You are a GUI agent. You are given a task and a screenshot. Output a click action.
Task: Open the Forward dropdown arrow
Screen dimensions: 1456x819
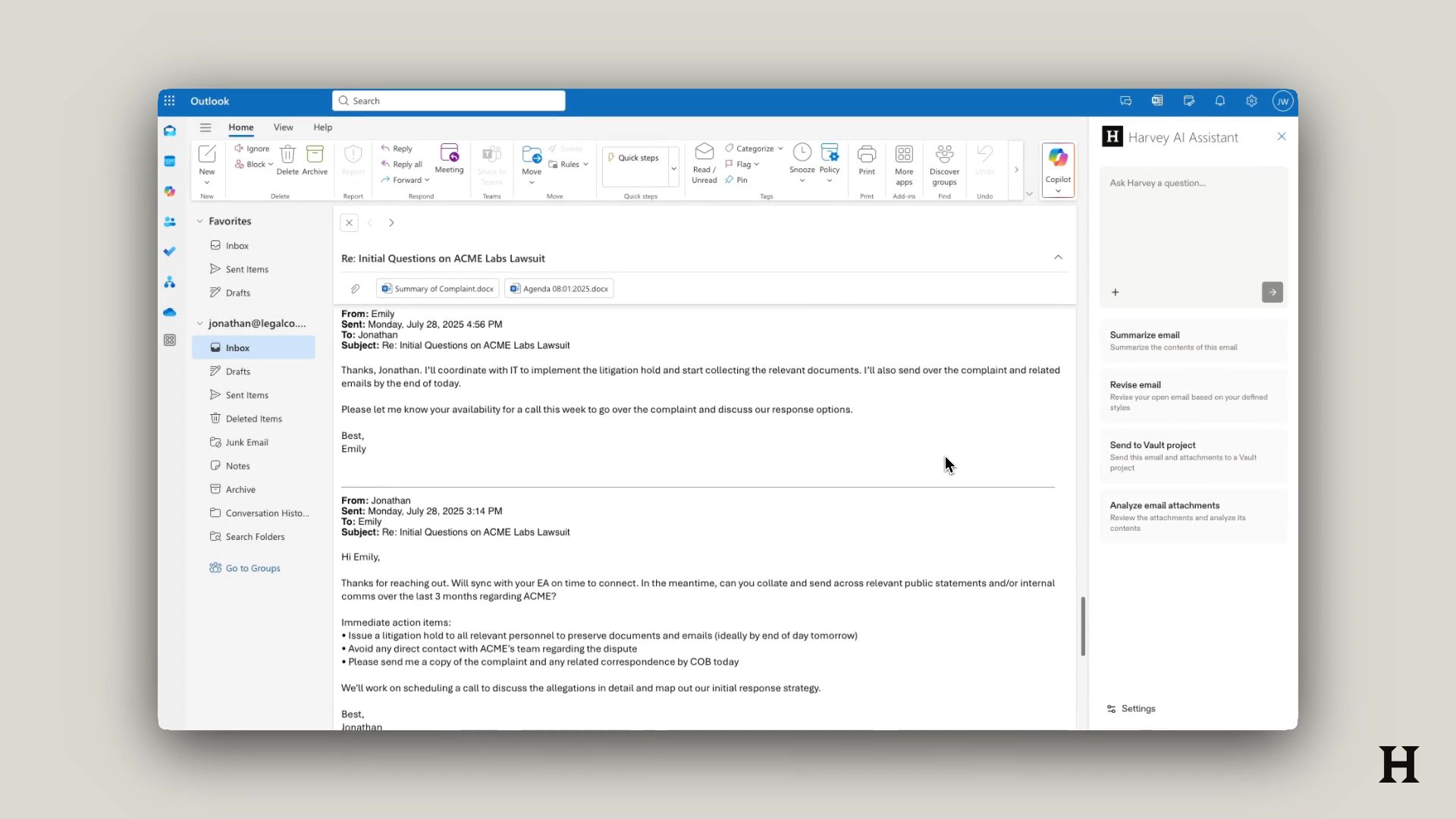[427, 180]
